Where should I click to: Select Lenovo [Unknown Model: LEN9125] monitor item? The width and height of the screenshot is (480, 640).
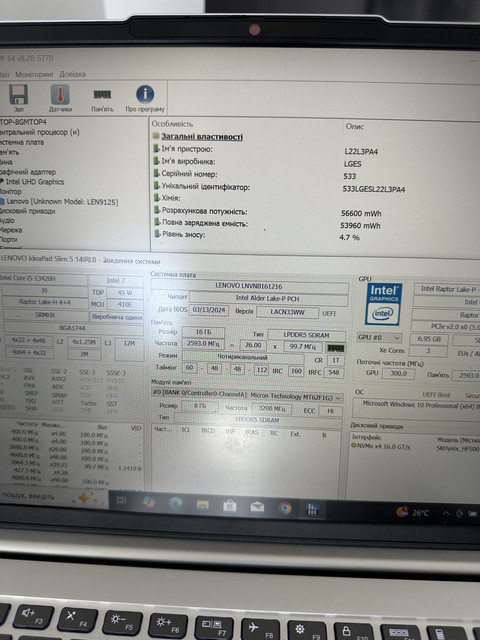(x=62, y=202)
